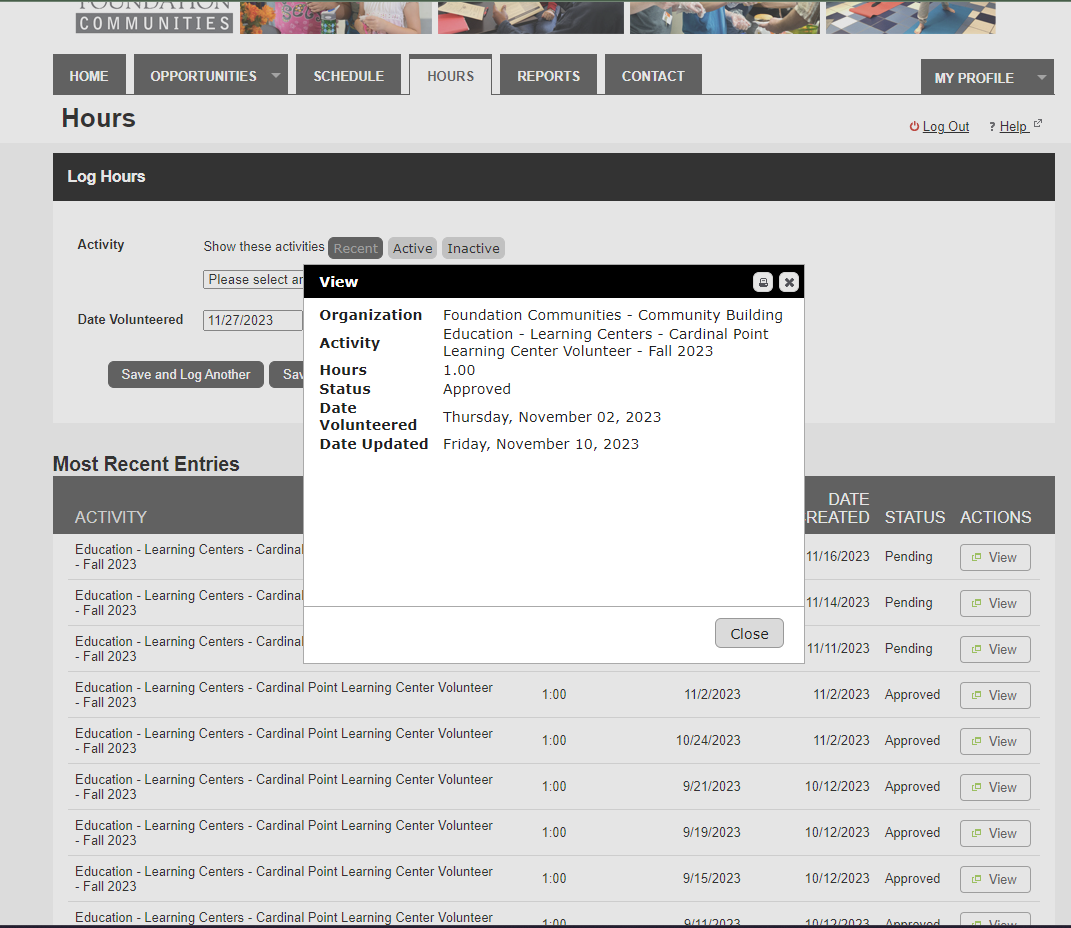Click 'Thursday, November 02, 2023' date text
The width and height of the screenshot is (1071, 928).
(x=552, y=417)
